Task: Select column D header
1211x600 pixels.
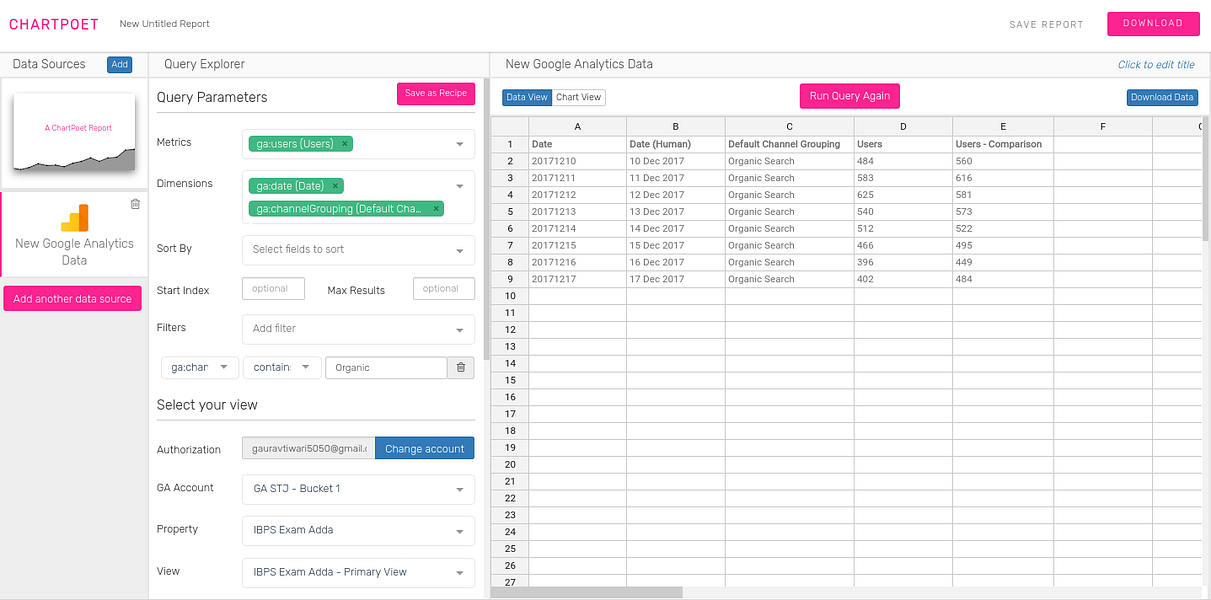Action: point(903,127)
